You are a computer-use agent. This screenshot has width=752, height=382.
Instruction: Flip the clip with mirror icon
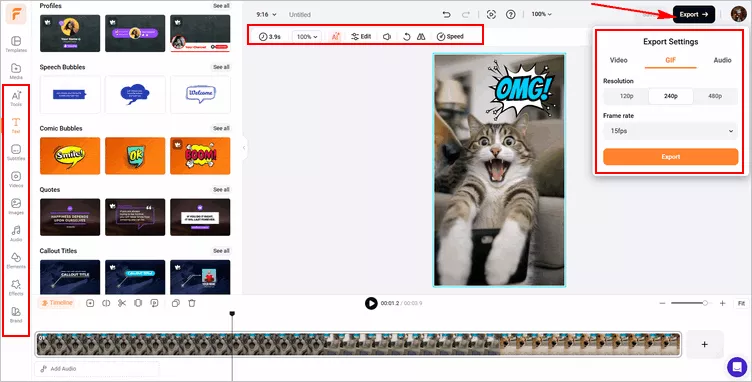point(421,36)
